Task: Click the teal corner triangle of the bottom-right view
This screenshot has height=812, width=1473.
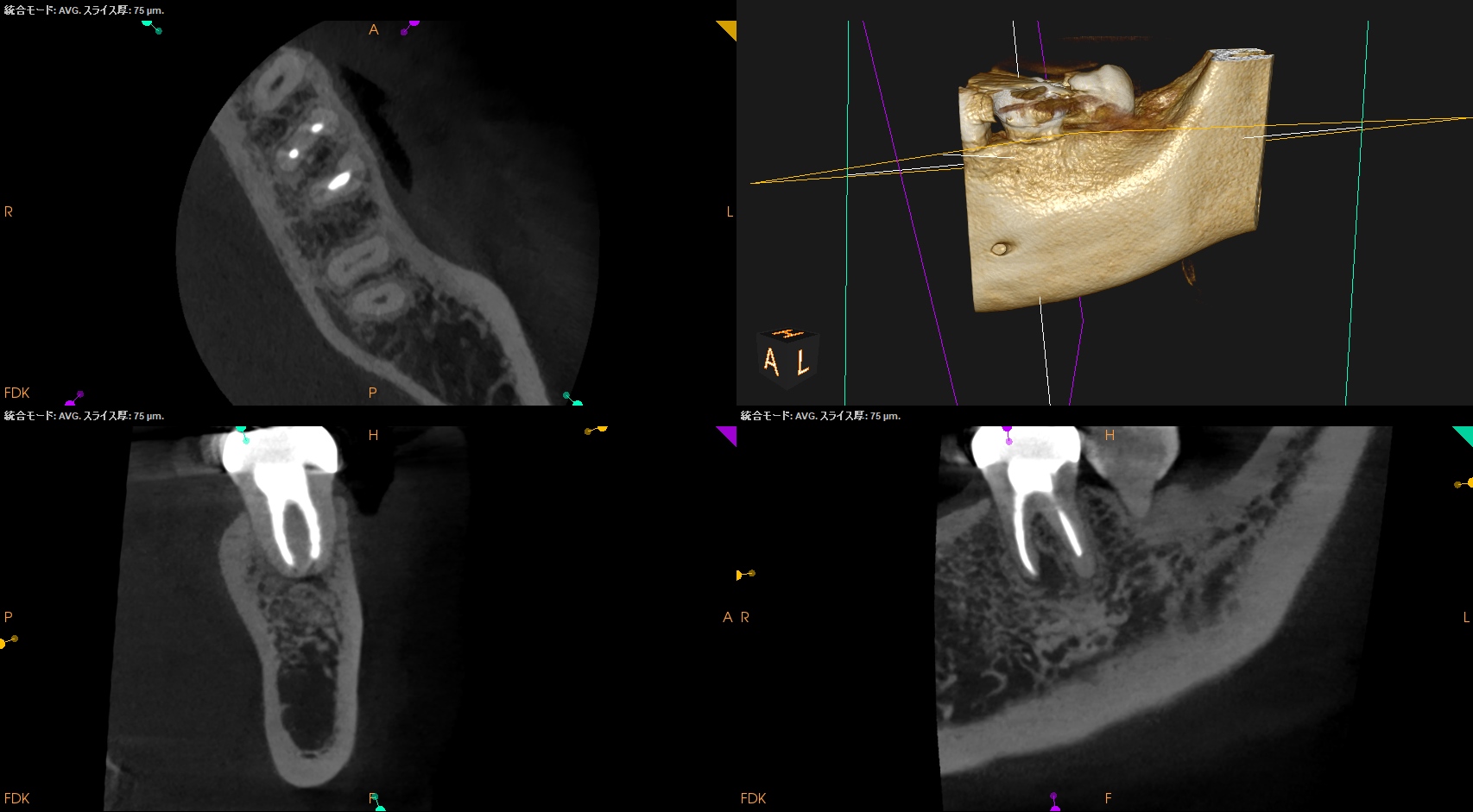Action: [1464, 434]
